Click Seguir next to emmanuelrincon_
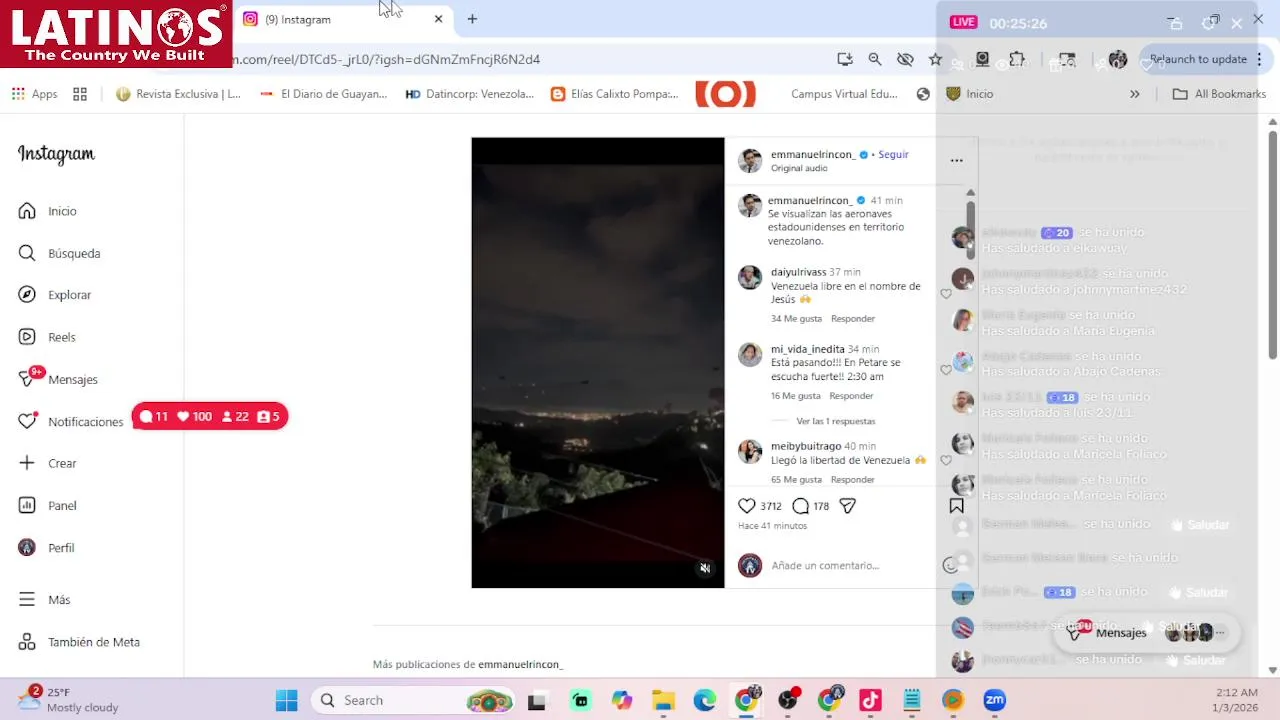Screen dimensions: 1280x720 click(x=893, y=155)
